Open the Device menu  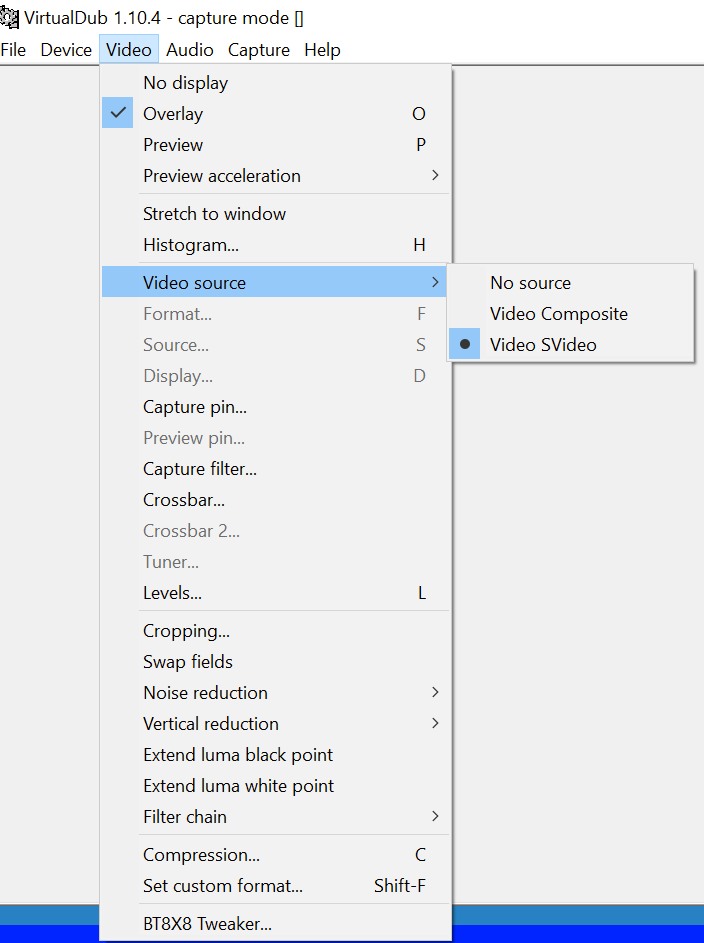(66, 50)
